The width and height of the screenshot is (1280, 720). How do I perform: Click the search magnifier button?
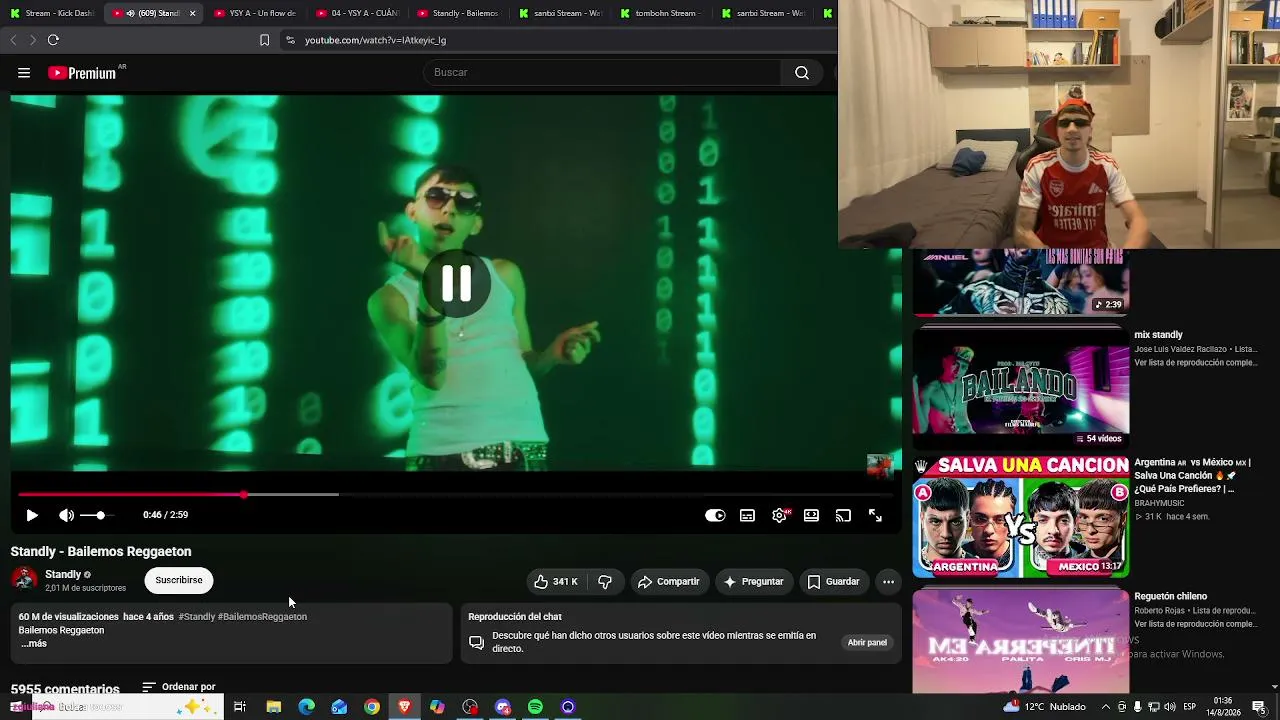point(802,73)
